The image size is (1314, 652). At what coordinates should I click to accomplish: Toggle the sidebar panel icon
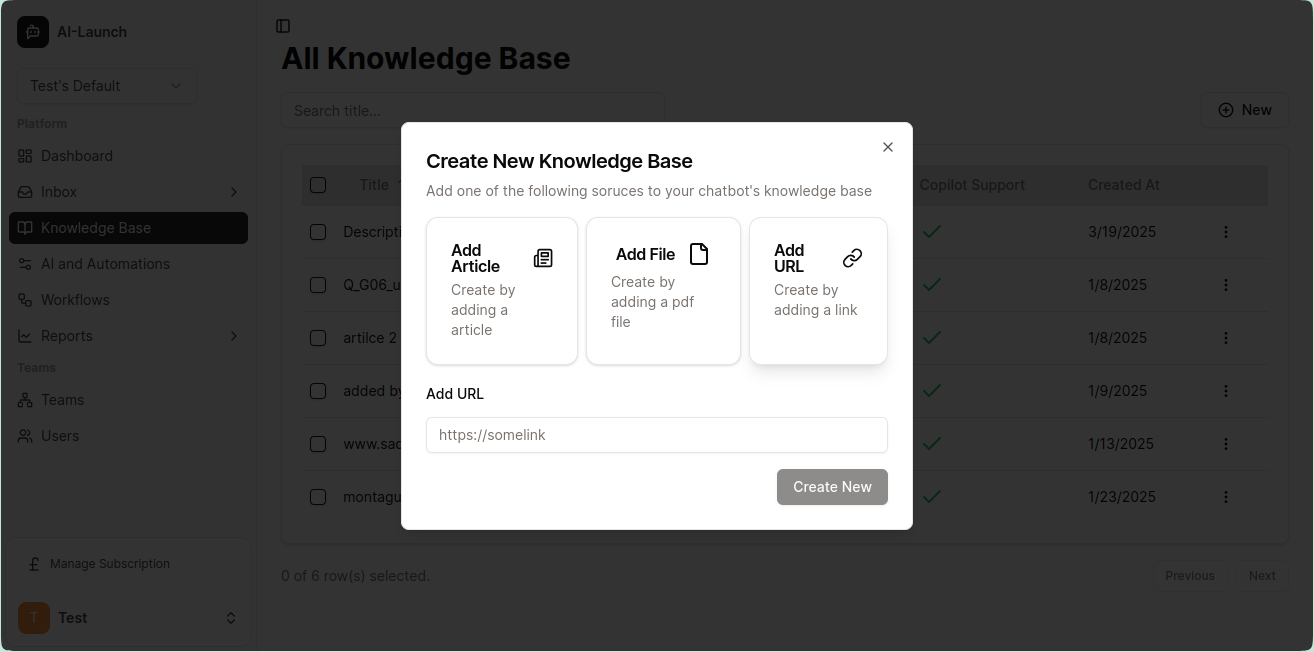283,26
